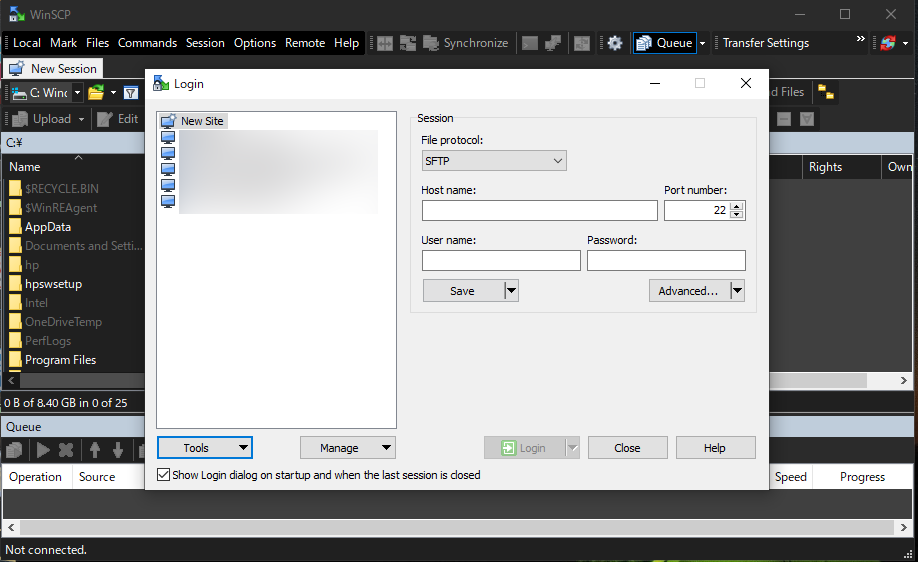918x562 pixels.
Task: Show hidden toolbar items via chevron
Action: pos(860,39)
